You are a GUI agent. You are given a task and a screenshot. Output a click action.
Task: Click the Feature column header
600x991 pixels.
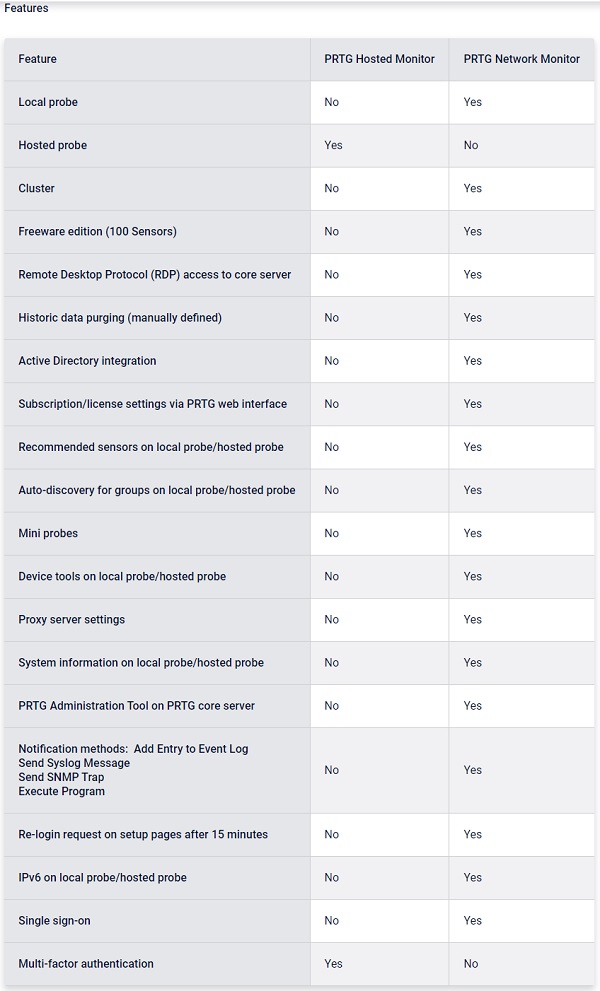(37, 59)
